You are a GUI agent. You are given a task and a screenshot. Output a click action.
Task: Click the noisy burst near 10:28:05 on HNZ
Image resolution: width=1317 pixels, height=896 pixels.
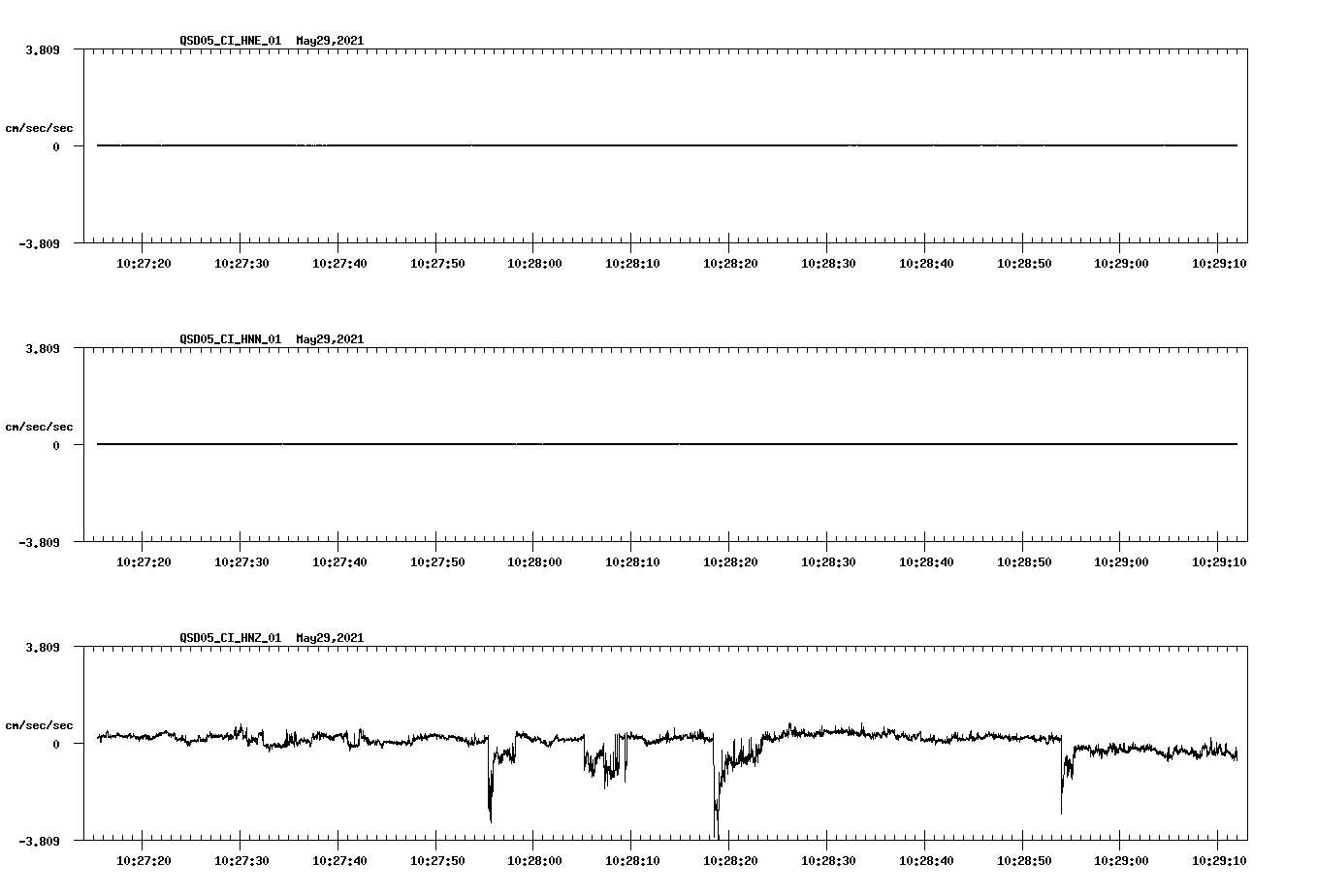pyautogui.click(x=606, y=766)
